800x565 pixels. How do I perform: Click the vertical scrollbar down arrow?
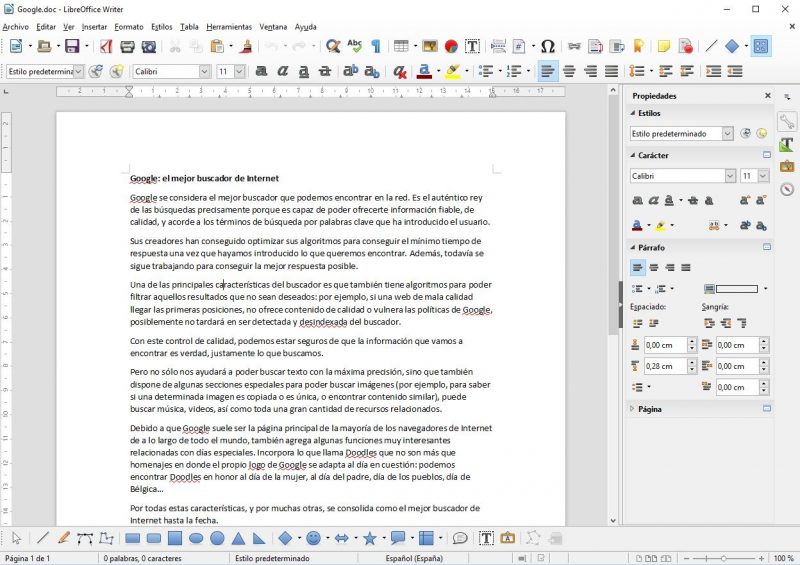613,521
